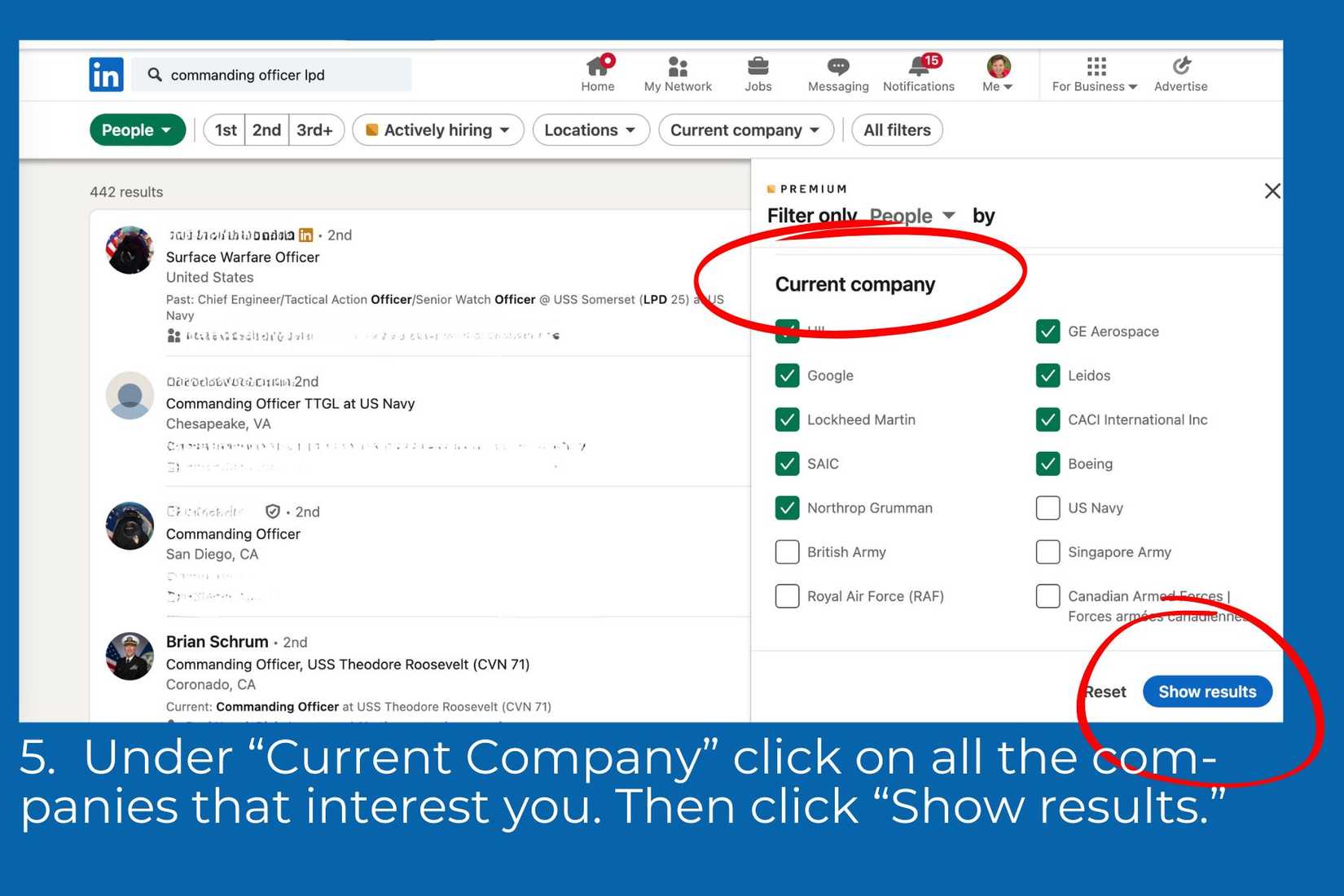Click the Show results button
This screenshot has width=1344, height=896.
1207,692
